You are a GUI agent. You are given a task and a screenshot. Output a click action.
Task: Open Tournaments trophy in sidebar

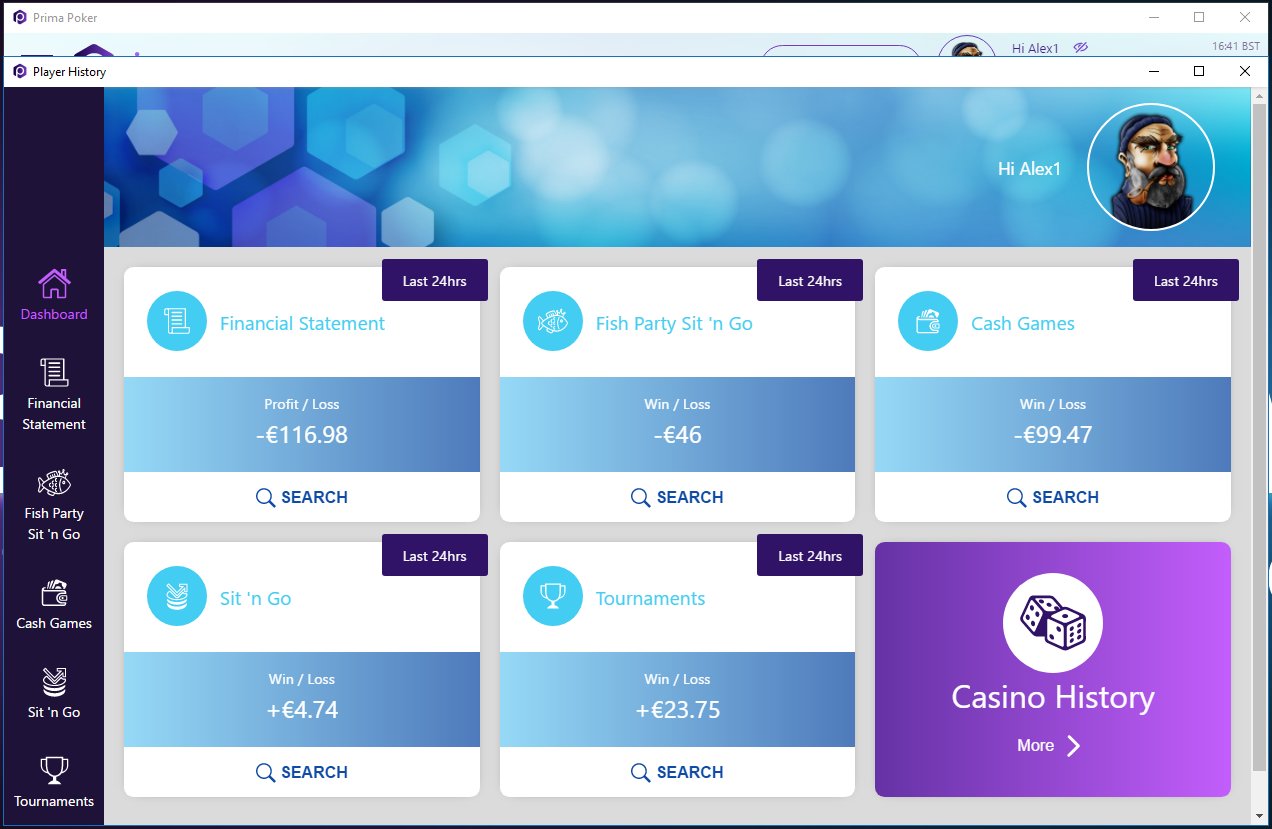click(54, 770)
